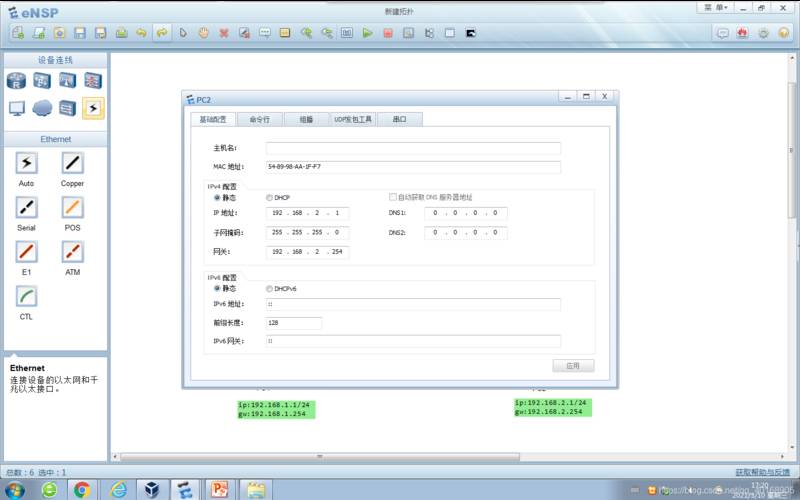Select the cloud device category

point(42,108)
